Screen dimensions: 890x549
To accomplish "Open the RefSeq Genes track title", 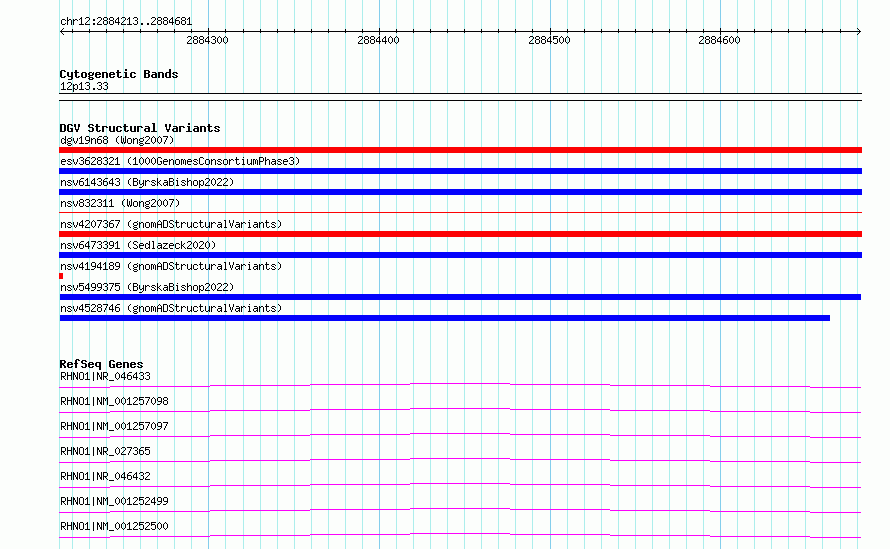I will [101, 364].
